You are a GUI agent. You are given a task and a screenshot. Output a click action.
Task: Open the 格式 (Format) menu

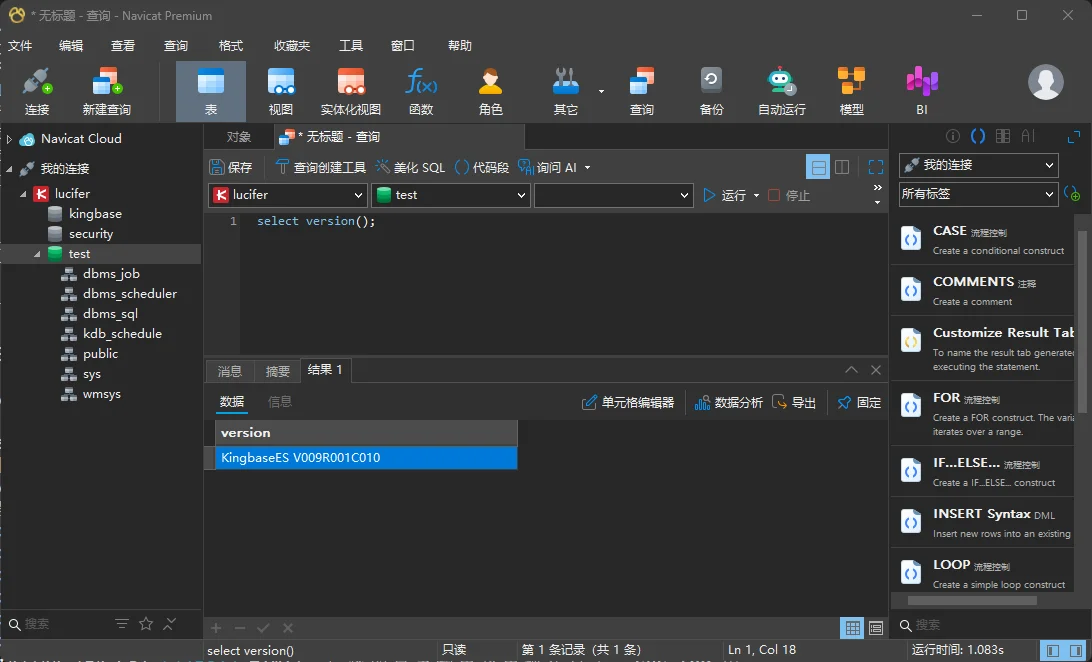click(231, 46)
